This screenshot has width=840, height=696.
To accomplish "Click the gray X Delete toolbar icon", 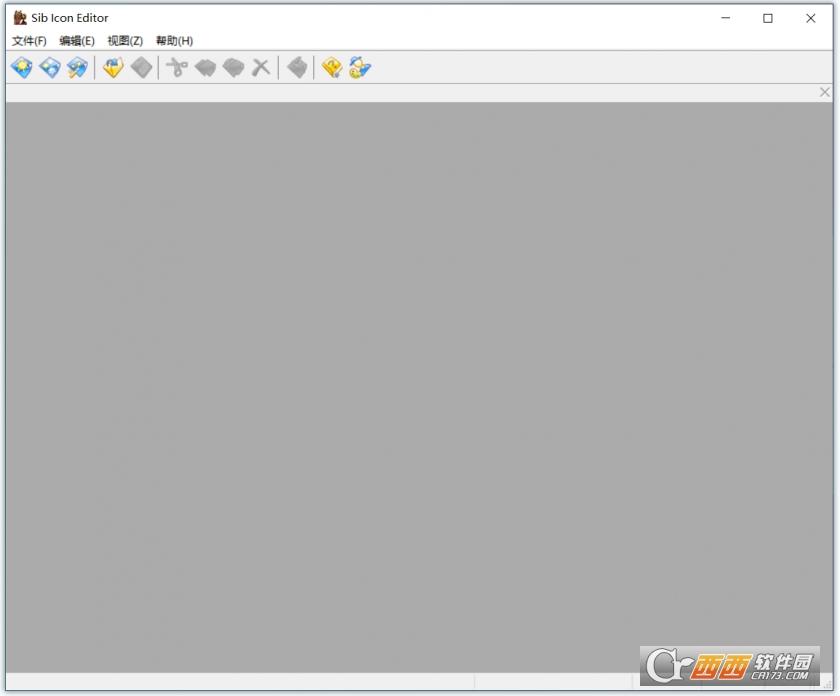I will (x=261, y=68).
